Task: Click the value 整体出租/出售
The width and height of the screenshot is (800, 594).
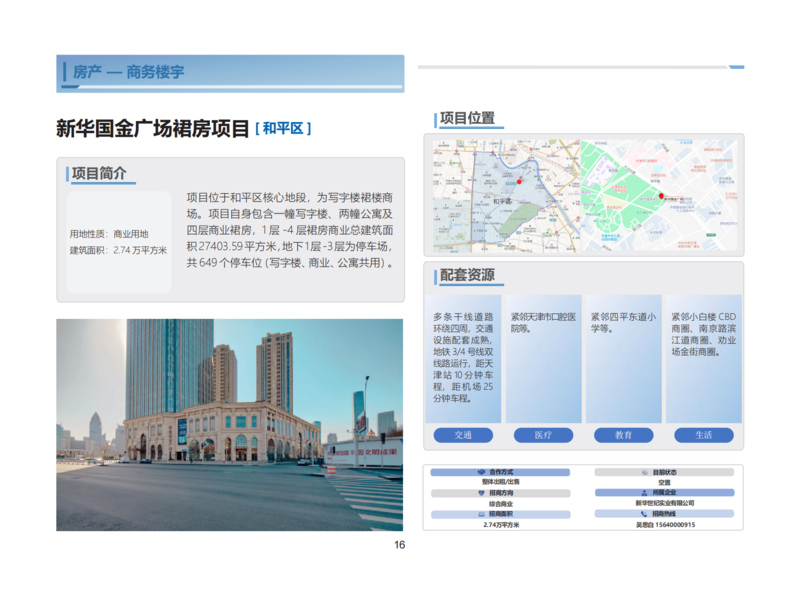Action: tap(501, 482)
